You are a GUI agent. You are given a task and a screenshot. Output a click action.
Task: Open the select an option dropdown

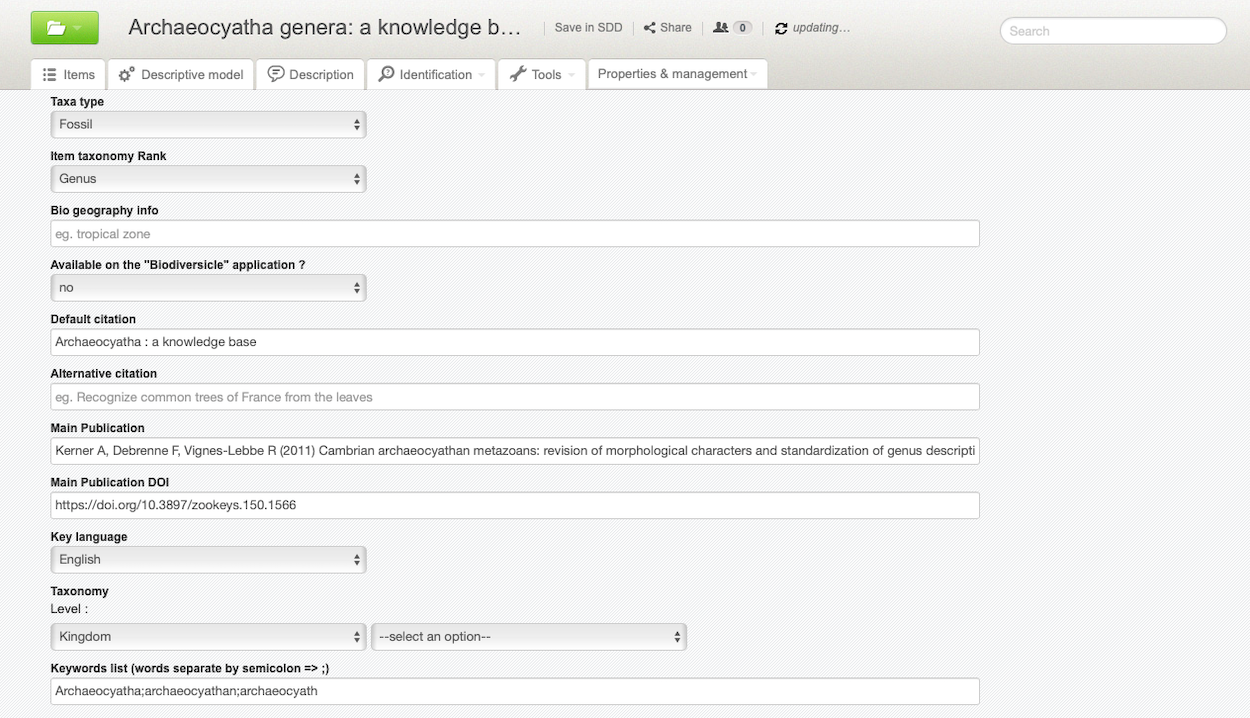[528, 637]
